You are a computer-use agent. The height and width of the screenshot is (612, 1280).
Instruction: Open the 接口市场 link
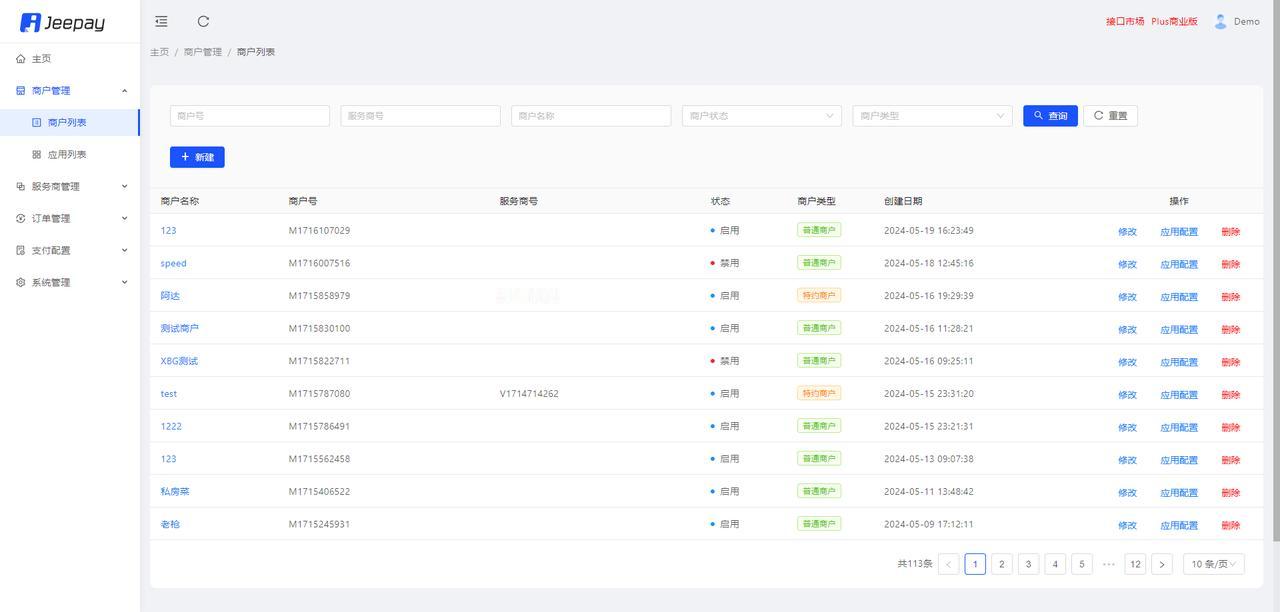pyautogui.click(x=1125, y=21)
